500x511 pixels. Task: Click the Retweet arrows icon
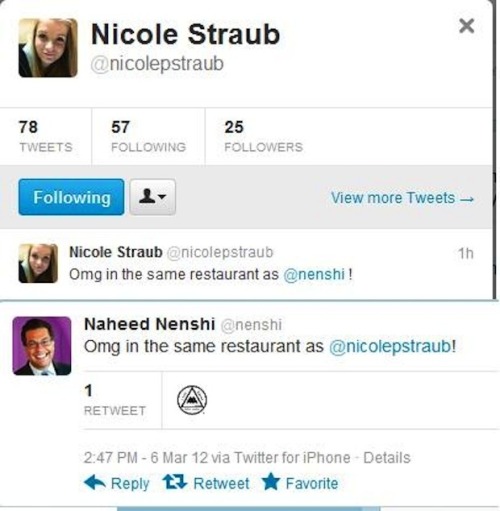pyautogui.click(x=175, y=482)
